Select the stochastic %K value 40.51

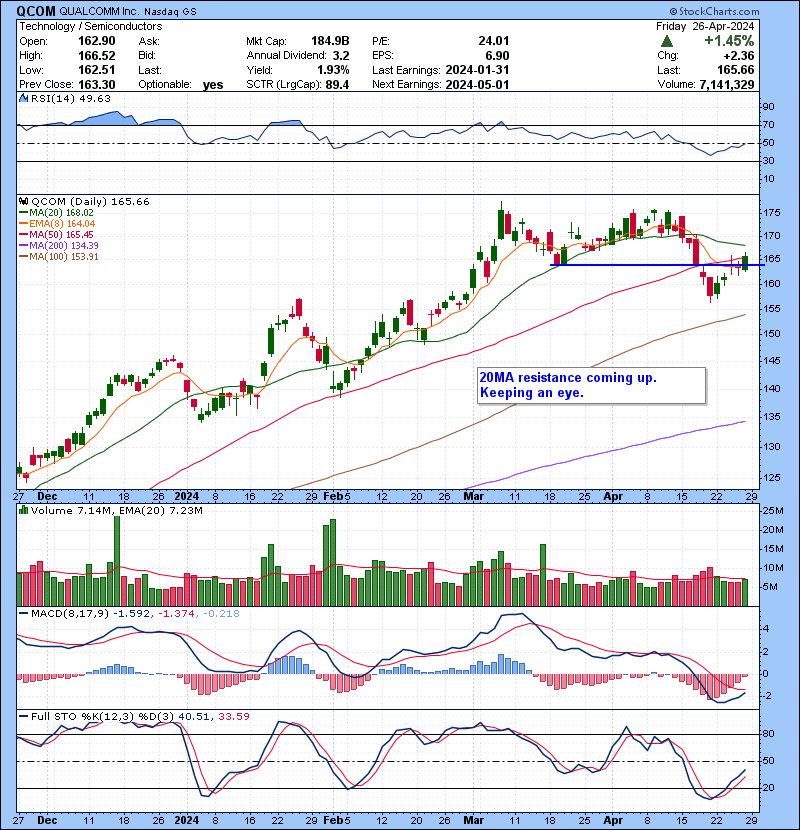195,717
